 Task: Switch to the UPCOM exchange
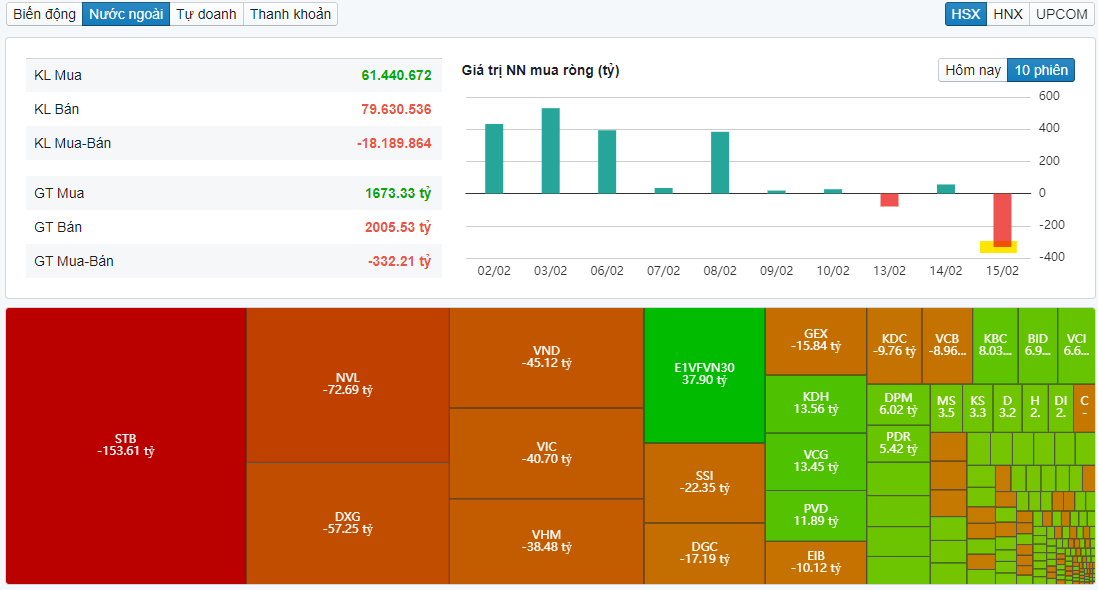point(1062,14)
